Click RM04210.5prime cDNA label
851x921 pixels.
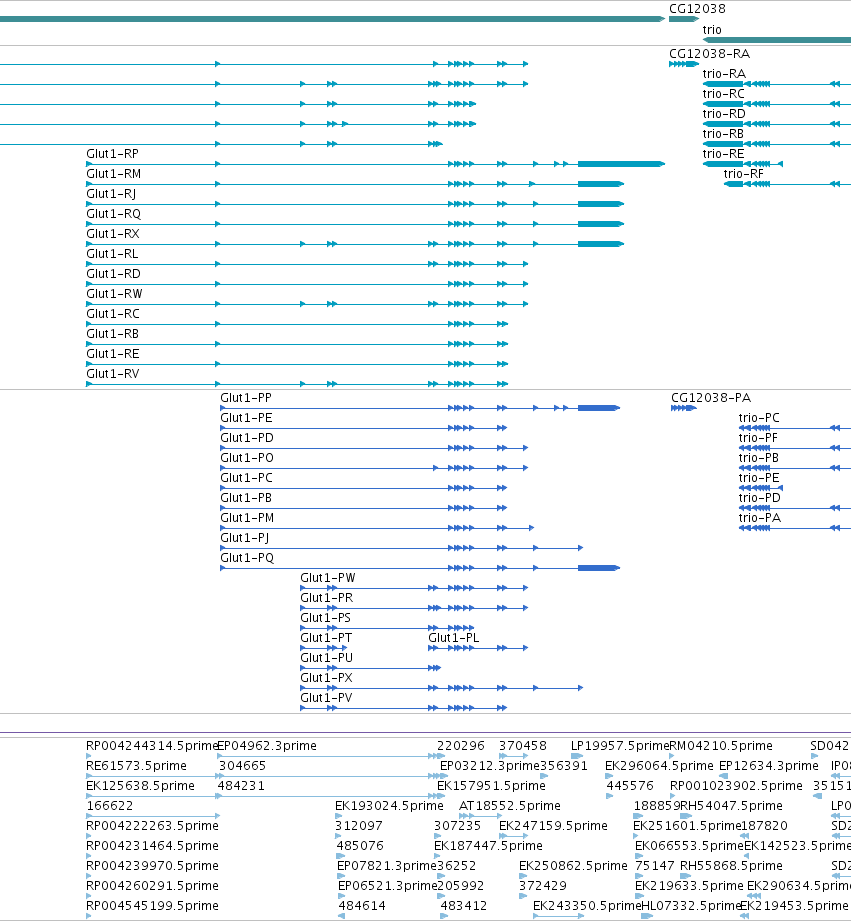(x=721, y=745)
